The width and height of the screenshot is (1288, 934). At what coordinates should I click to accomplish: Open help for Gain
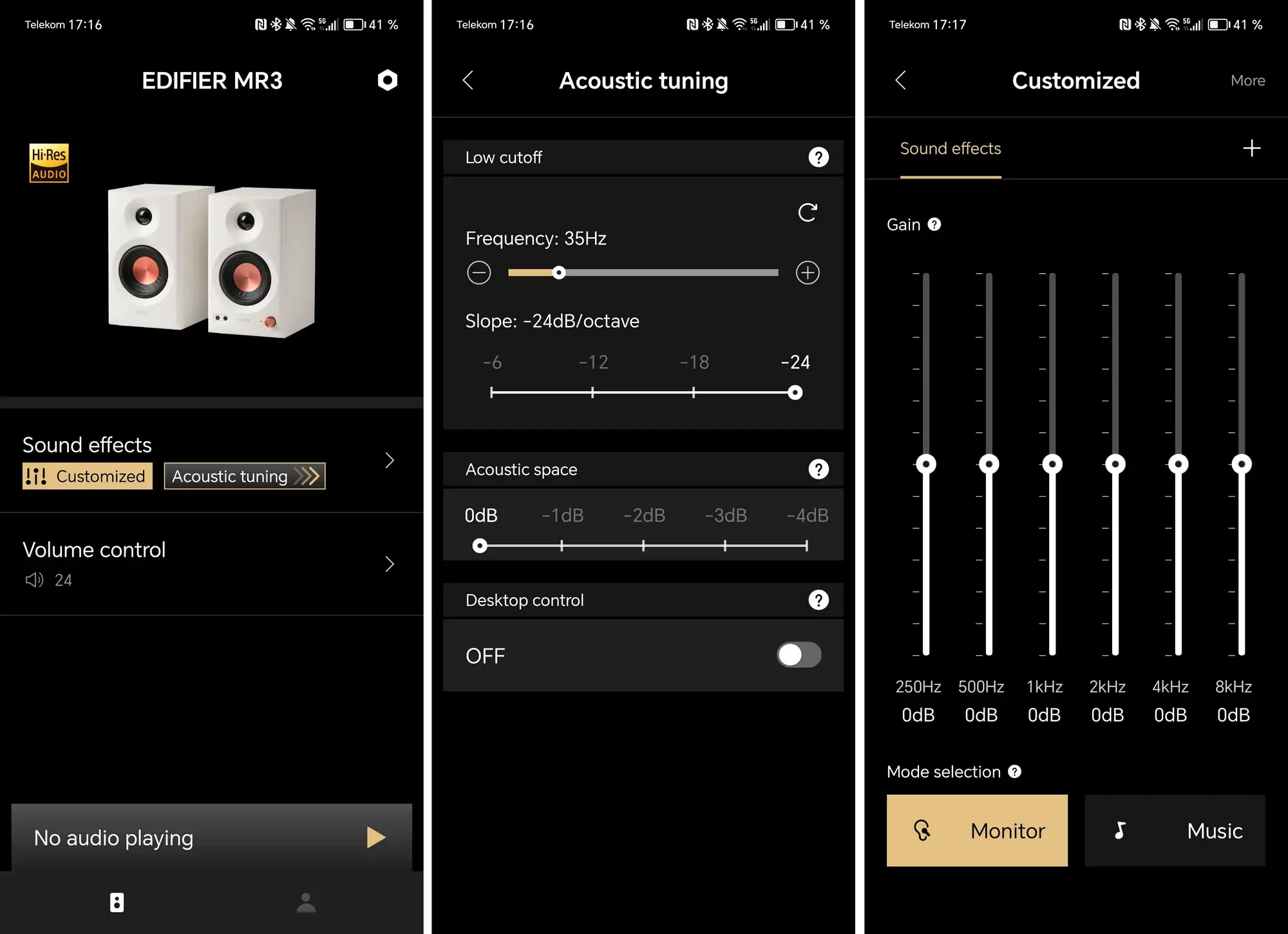click(x=934, y=224)
